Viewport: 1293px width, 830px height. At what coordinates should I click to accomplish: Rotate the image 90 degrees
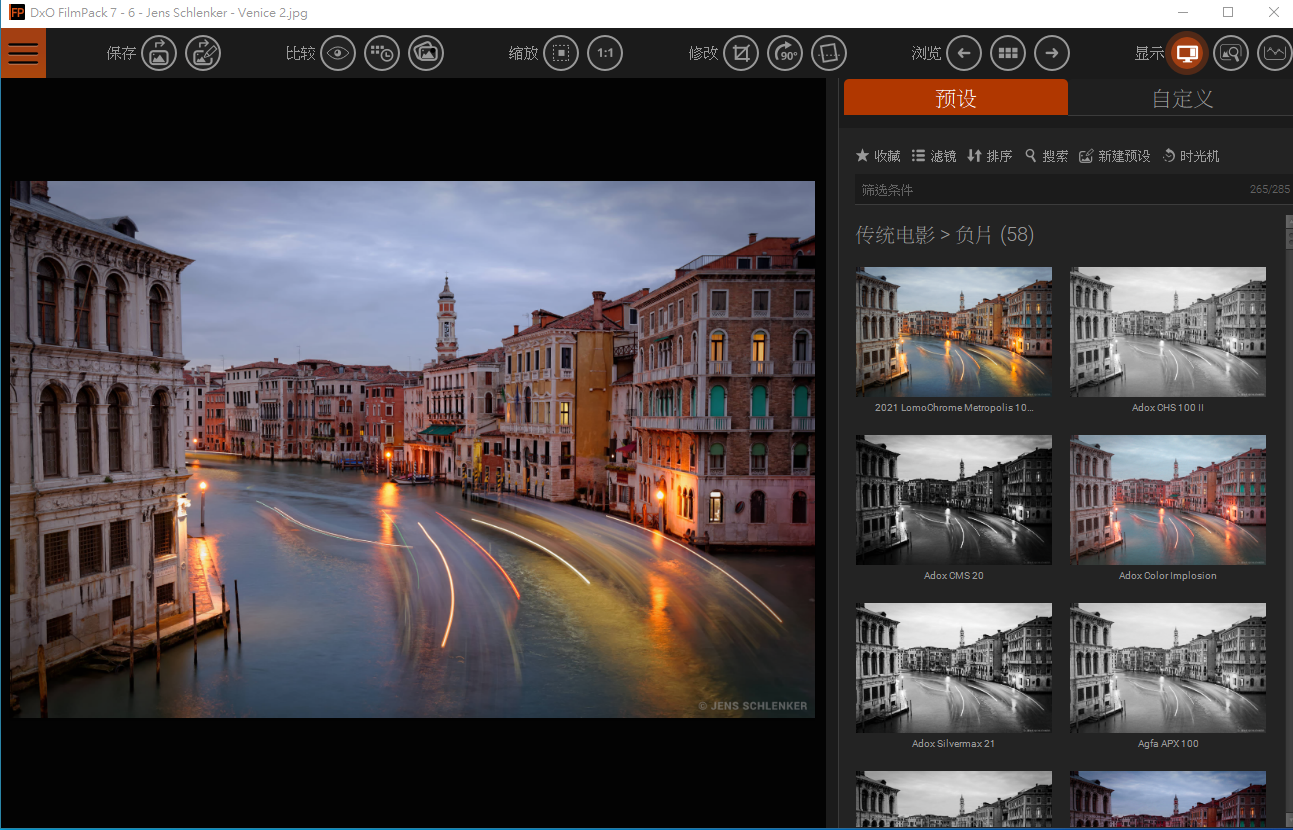[785, 53]
